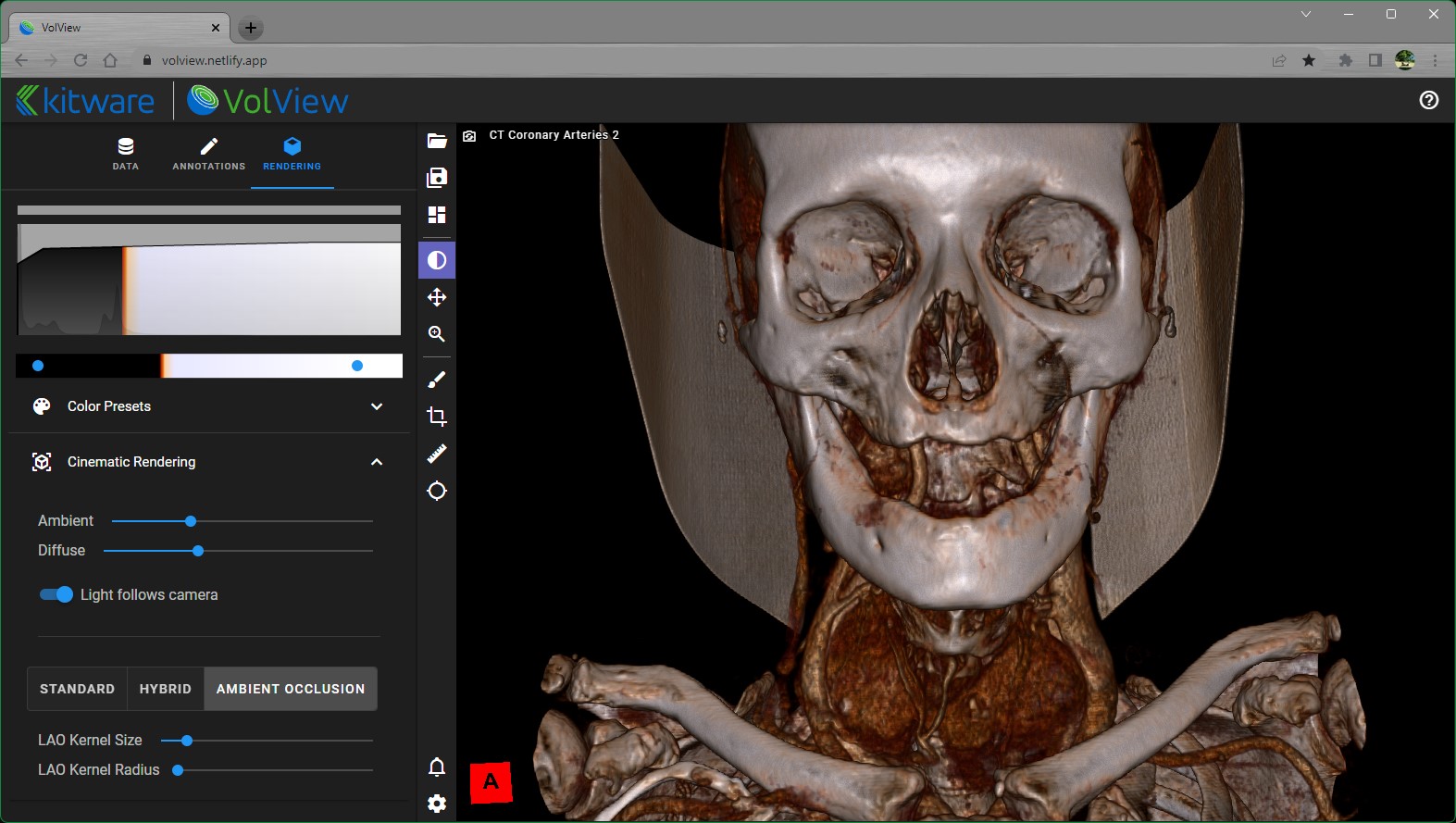Screen dimensions: 1456x823
Task: Take a screenshot with the camera icon
Action: click(469, 136)
